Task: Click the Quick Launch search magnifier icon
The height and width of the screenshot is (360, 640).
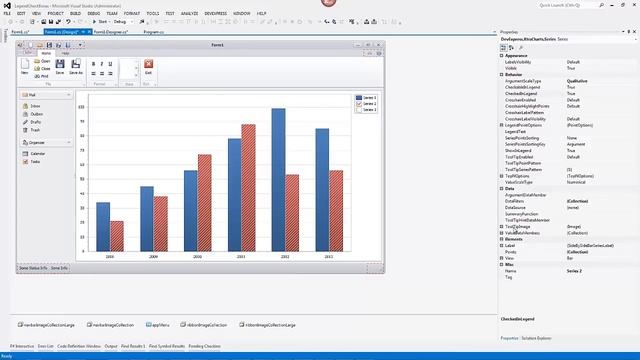Action: [x=601, y=5]
